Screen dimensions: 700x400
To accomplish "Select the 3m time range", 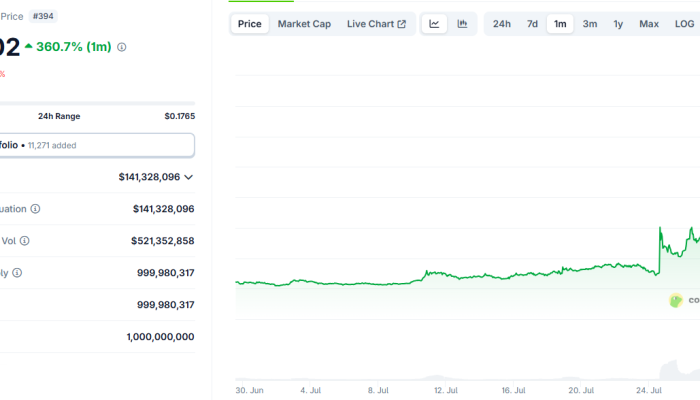I will point(590,24).
